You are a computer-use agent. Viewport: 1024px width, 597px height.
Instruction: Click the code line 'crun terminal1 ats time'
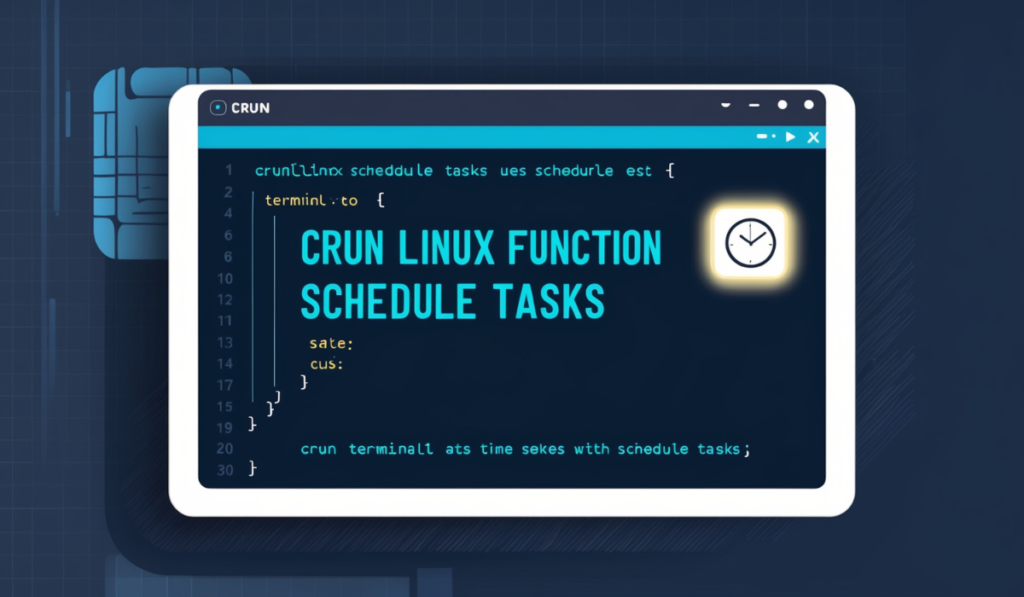click(526, 449)
